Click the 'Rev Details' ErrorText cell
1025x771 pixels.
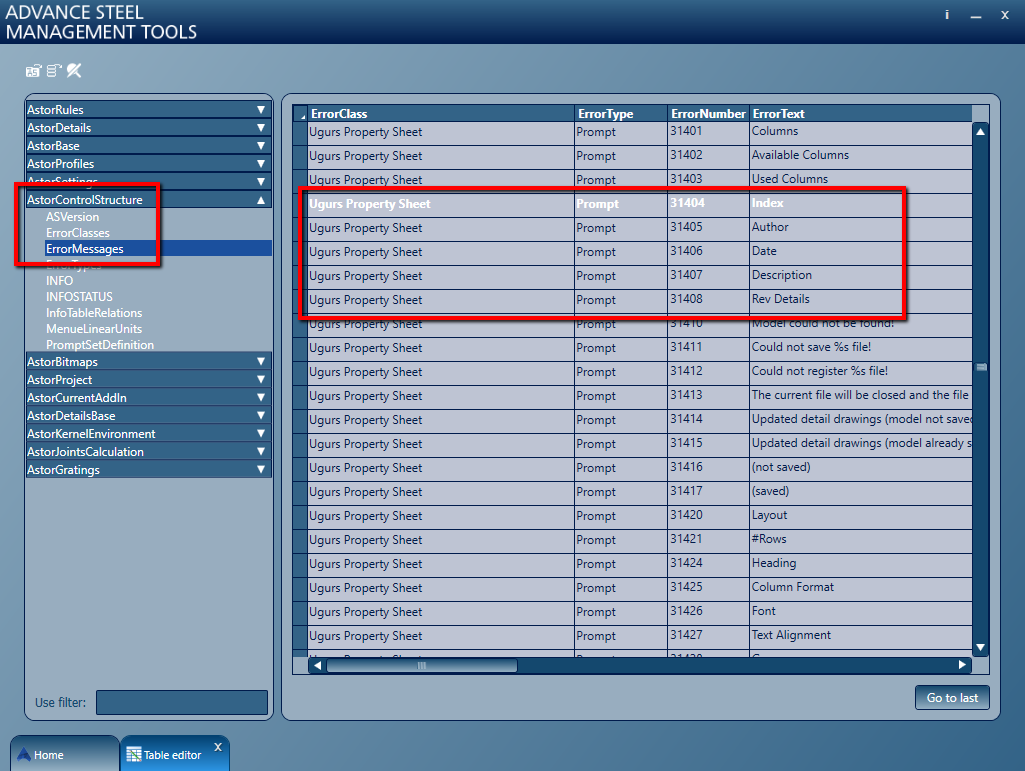click(861, 300)
